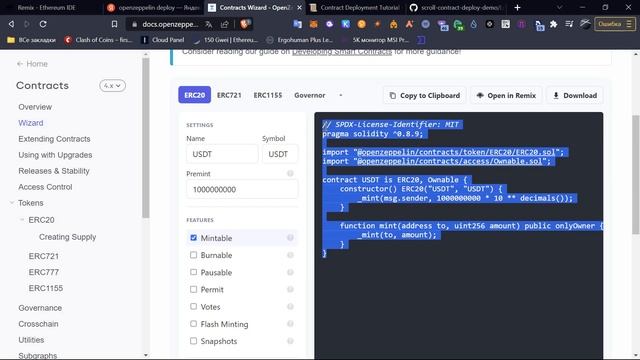
Task: Switch to Contract Deployment Tutorial tab
Action: pos(356,7)
